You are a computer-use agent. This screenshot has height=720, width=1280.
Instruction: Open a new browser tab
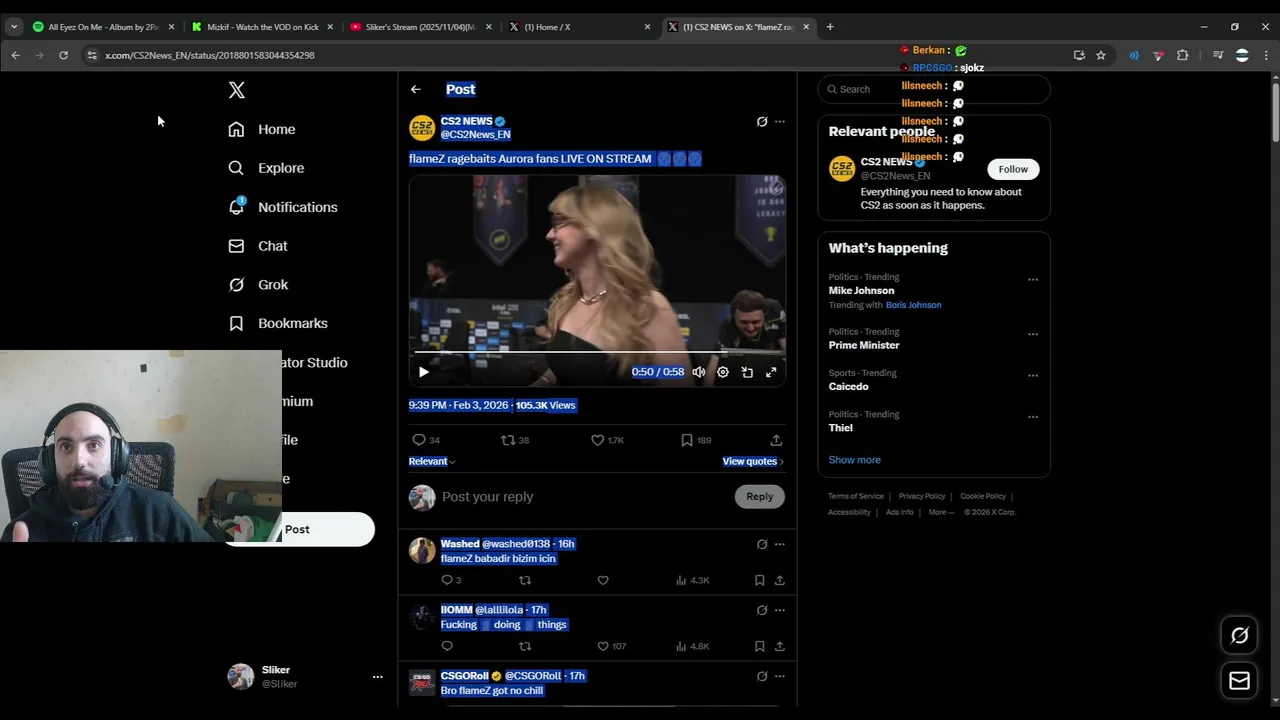pyautogui.click(x=830, y=27)
